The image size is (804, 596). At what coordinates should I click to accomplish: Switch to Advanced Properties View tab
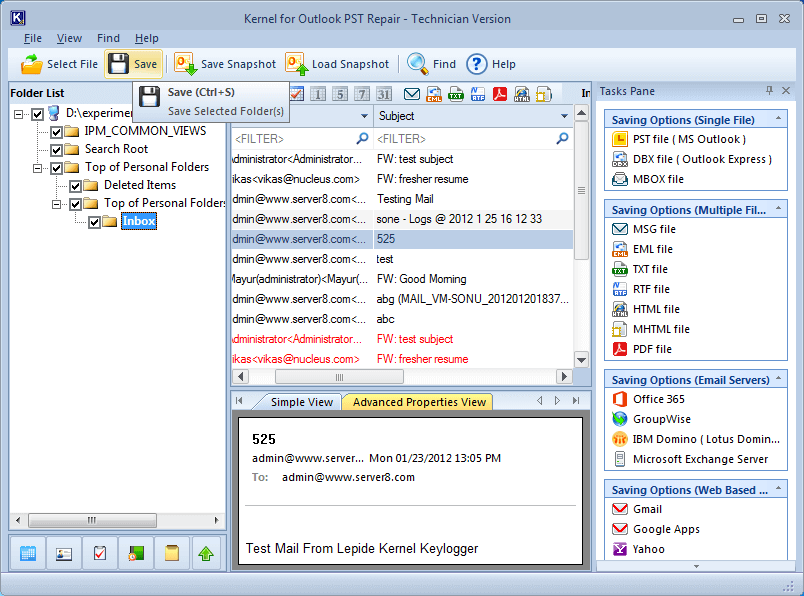419,402
